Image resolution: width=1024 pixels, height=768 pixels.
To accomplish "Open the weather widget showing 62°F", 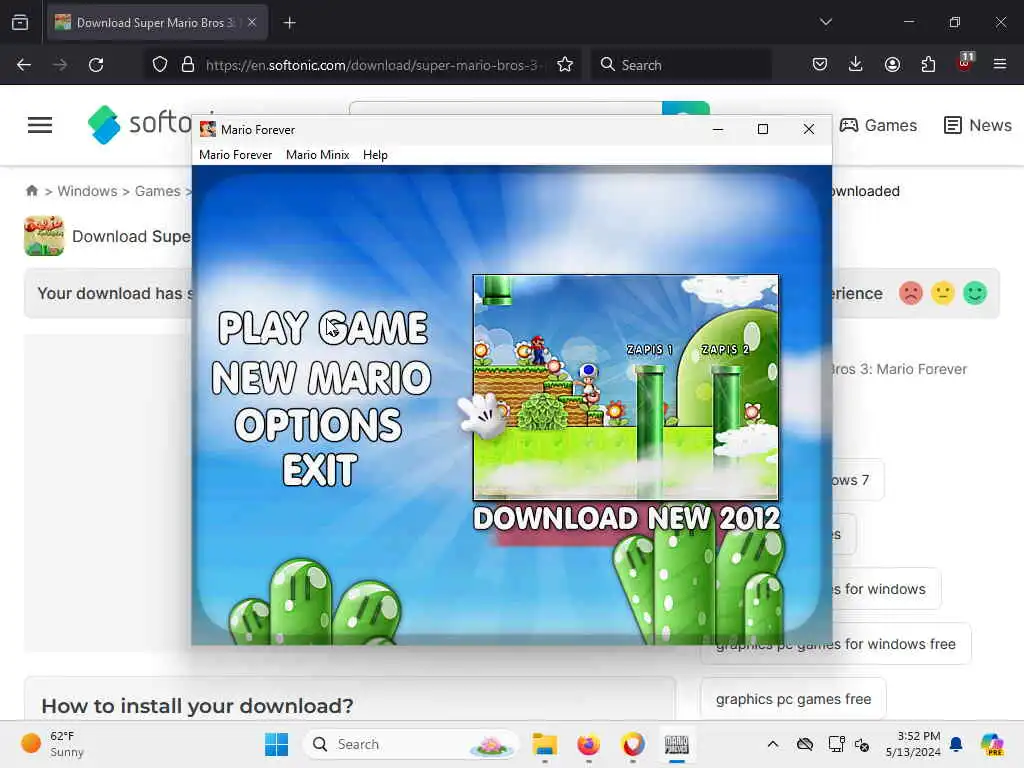I will (52, 744).
